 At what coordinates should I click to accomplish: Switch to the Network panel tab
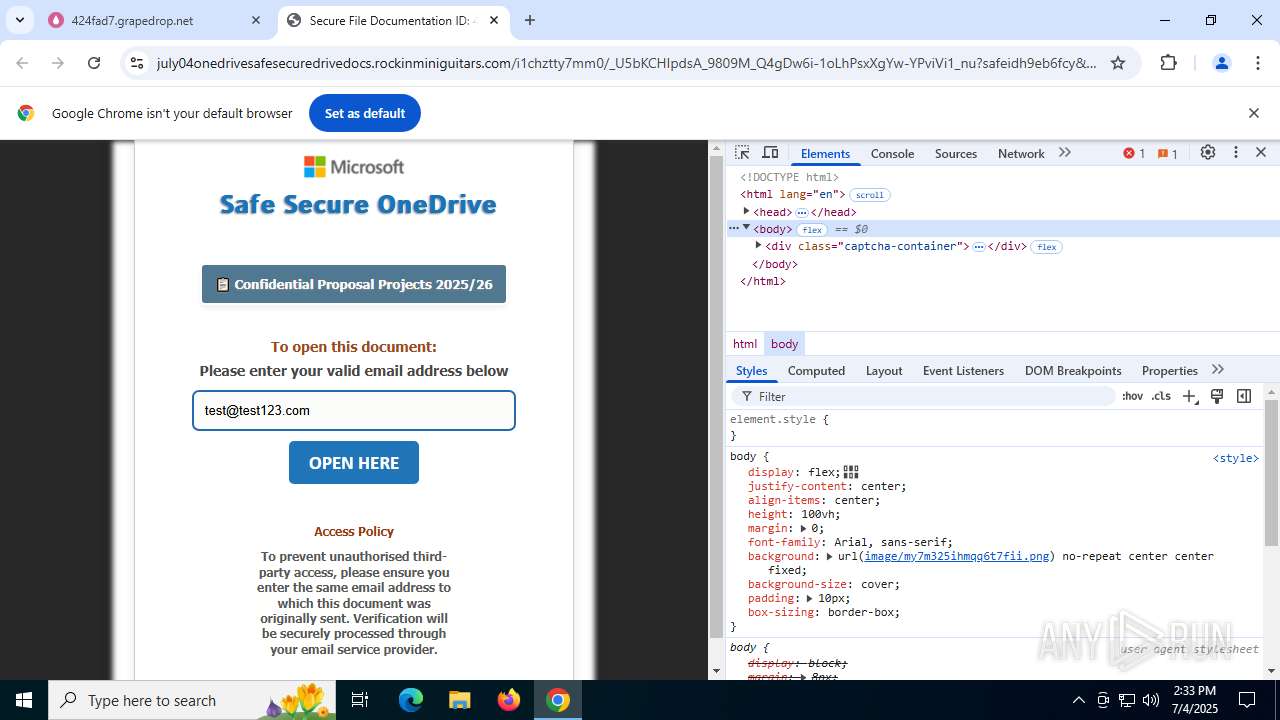1021,154
